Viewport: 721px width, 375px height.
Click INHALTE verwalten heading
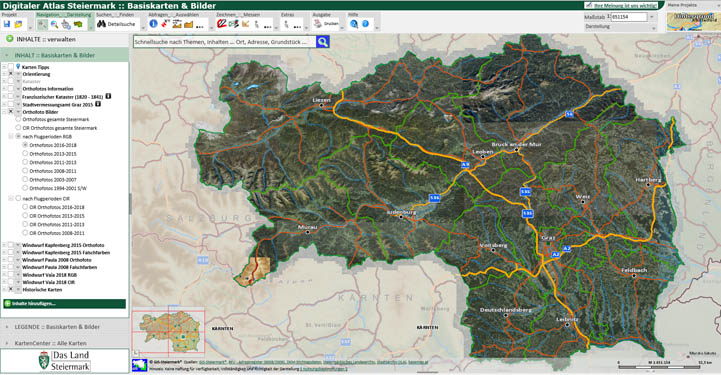tap(46, 40)
